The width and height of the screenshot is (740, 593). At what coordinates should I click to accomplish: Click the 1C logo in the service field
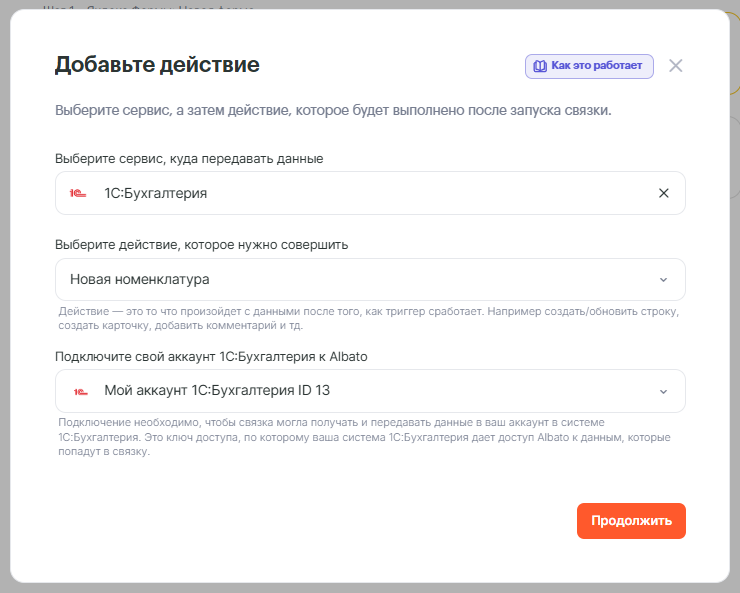click(79, 193)
